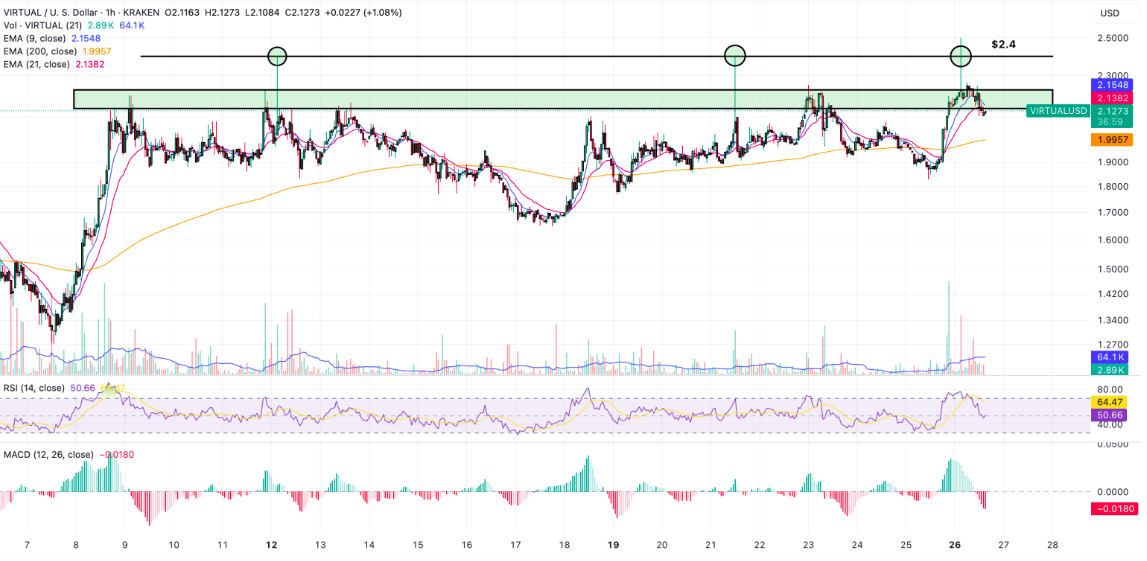Viewport: 1147px width, 561px height.
Task: Select the MACD (12, 26, close) legend
Action: pyautogui.click(x=48, y=454)
